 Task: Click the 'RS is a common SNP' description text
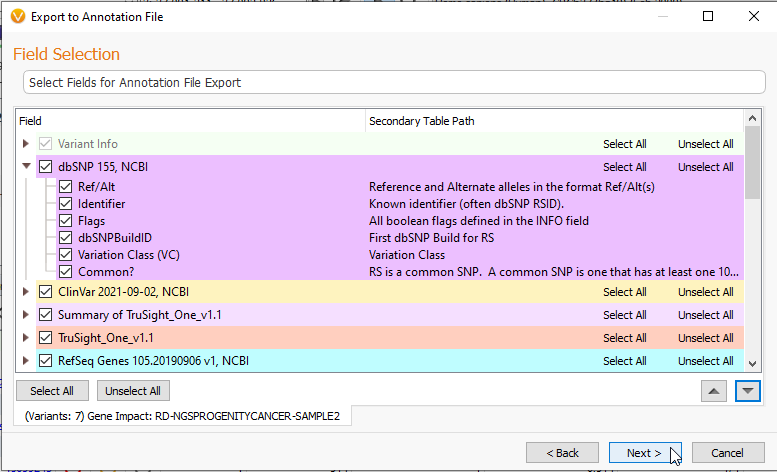tap(554, 272)
